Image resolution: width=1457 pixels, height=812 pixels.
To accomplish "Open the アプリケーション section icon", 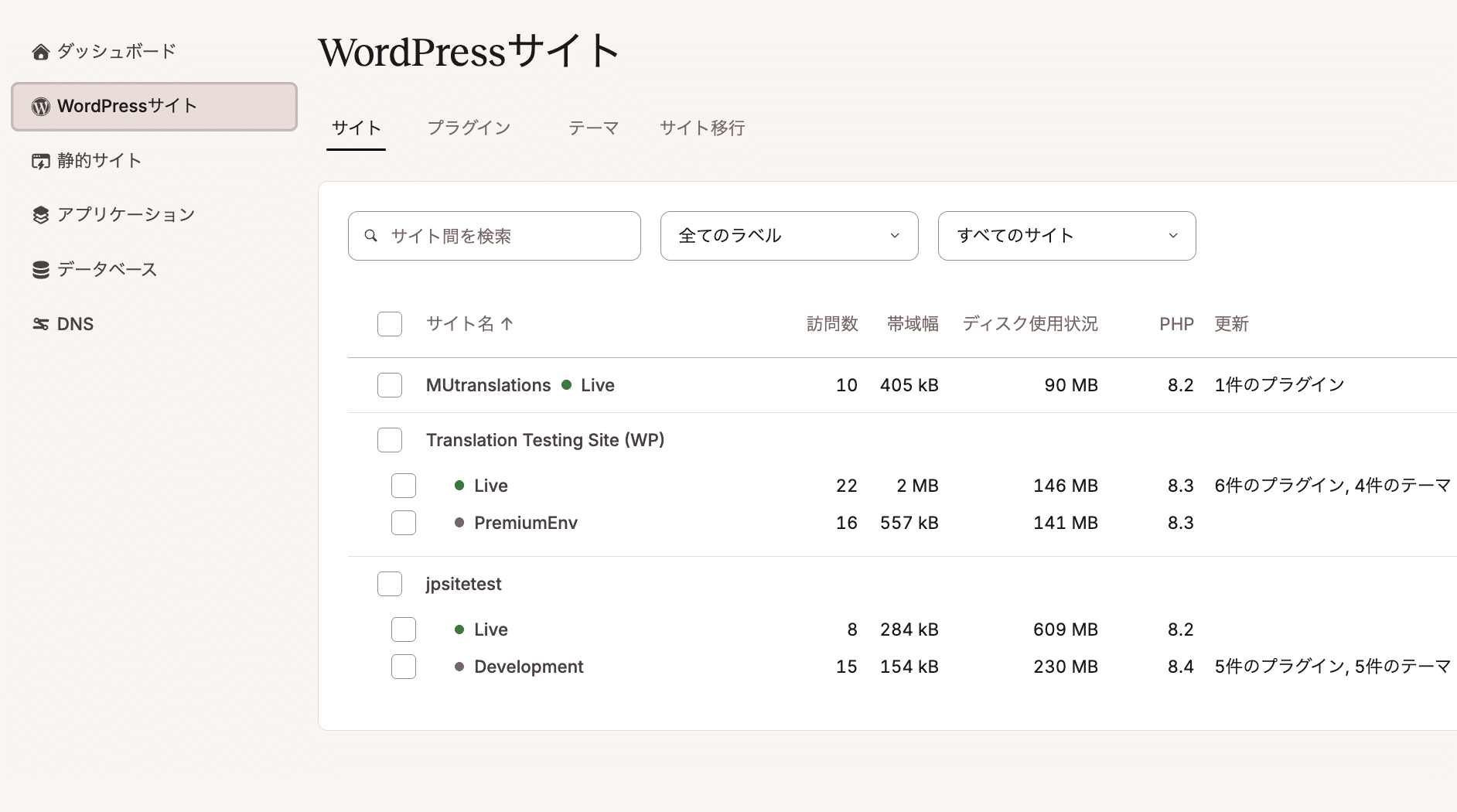I will point(40,215).
